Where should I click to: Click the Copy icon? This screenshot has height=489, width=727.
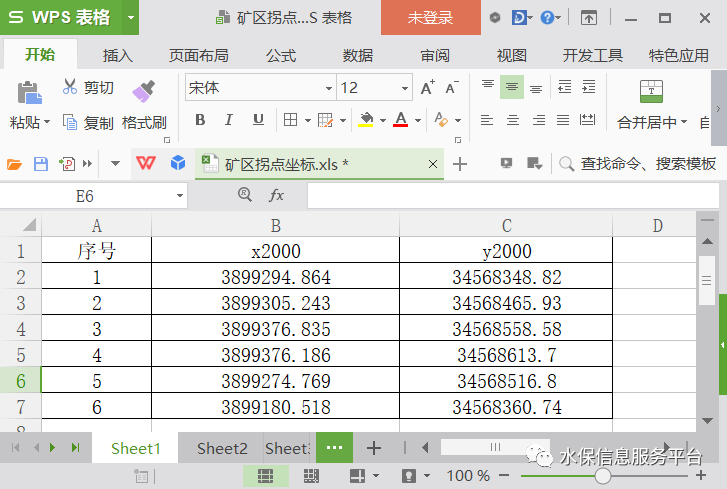pos(70,122)
